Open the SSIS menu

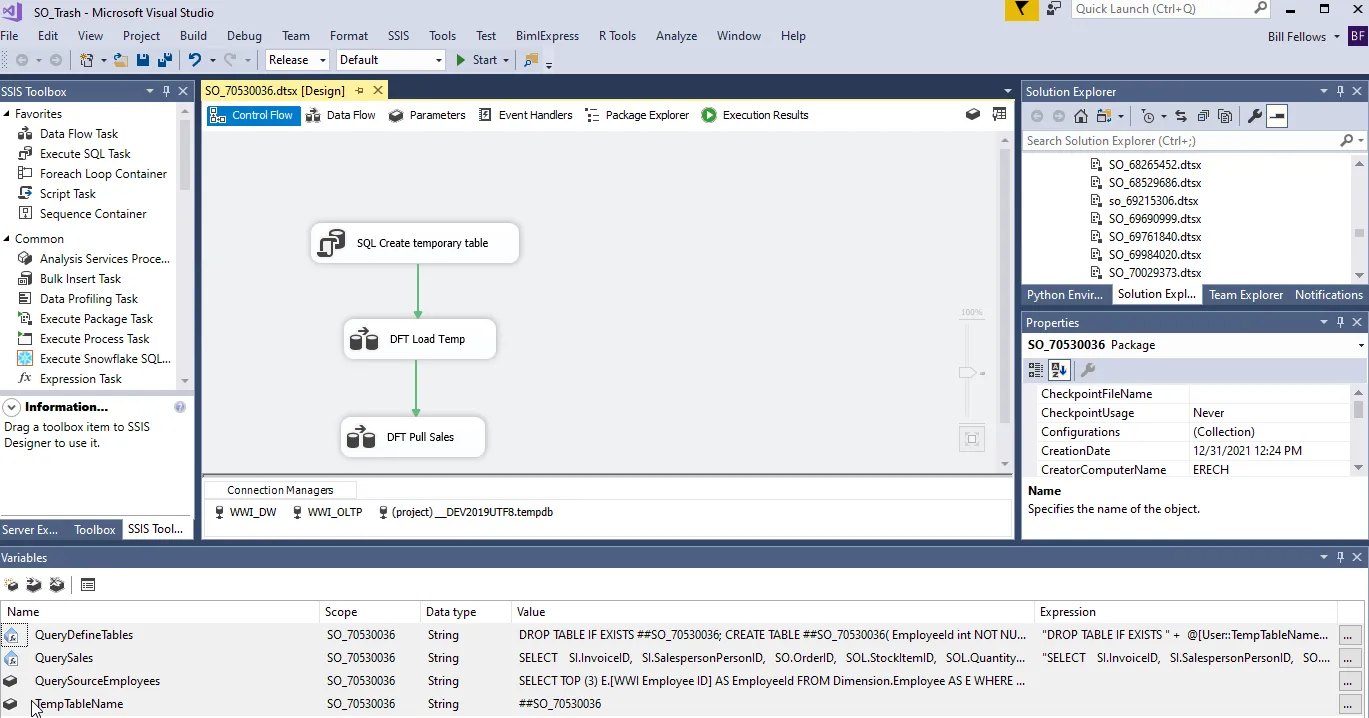[399, 36]
